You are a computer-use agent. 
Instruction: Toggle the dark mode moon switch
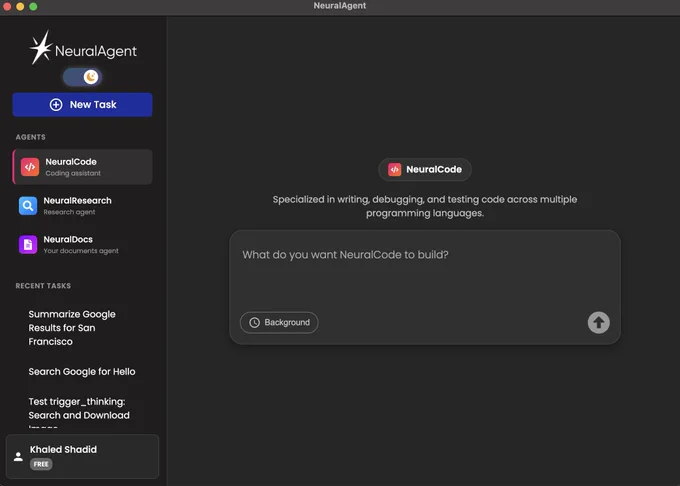pyautogui.click(x=82, y=77)
